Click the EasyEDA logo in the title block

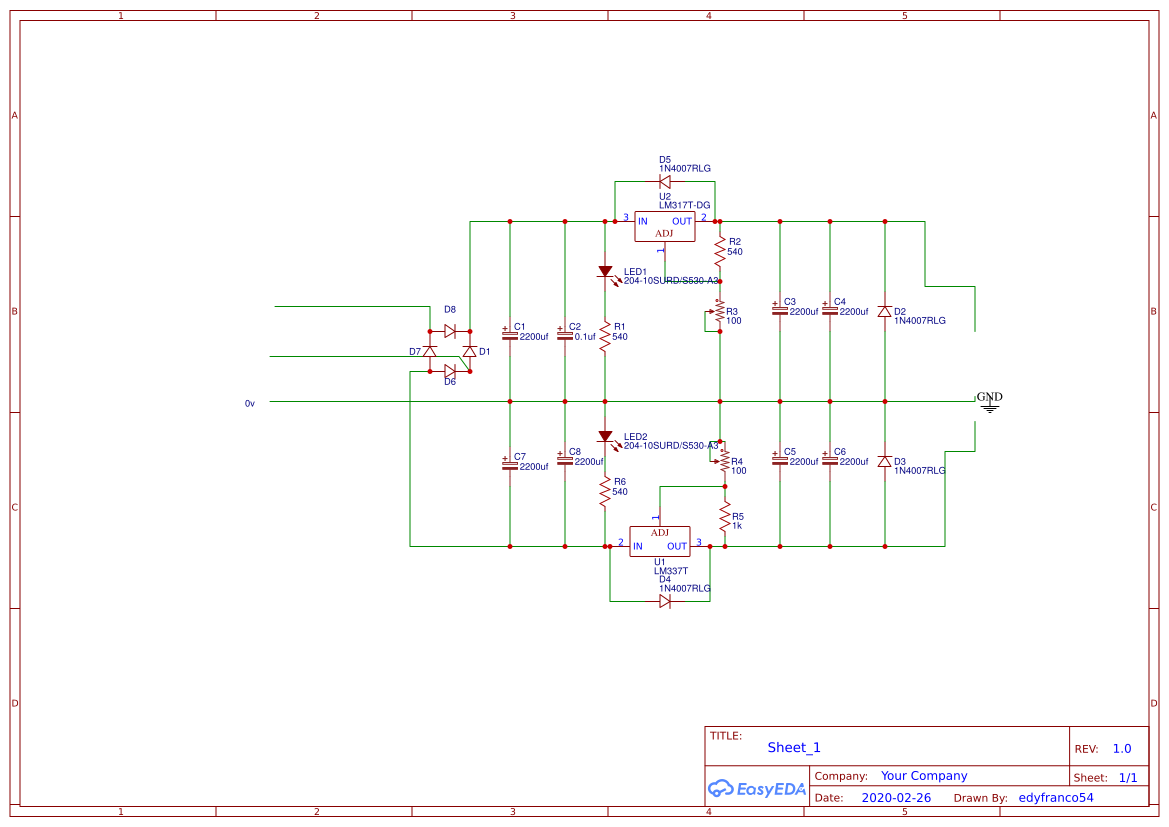757,789
